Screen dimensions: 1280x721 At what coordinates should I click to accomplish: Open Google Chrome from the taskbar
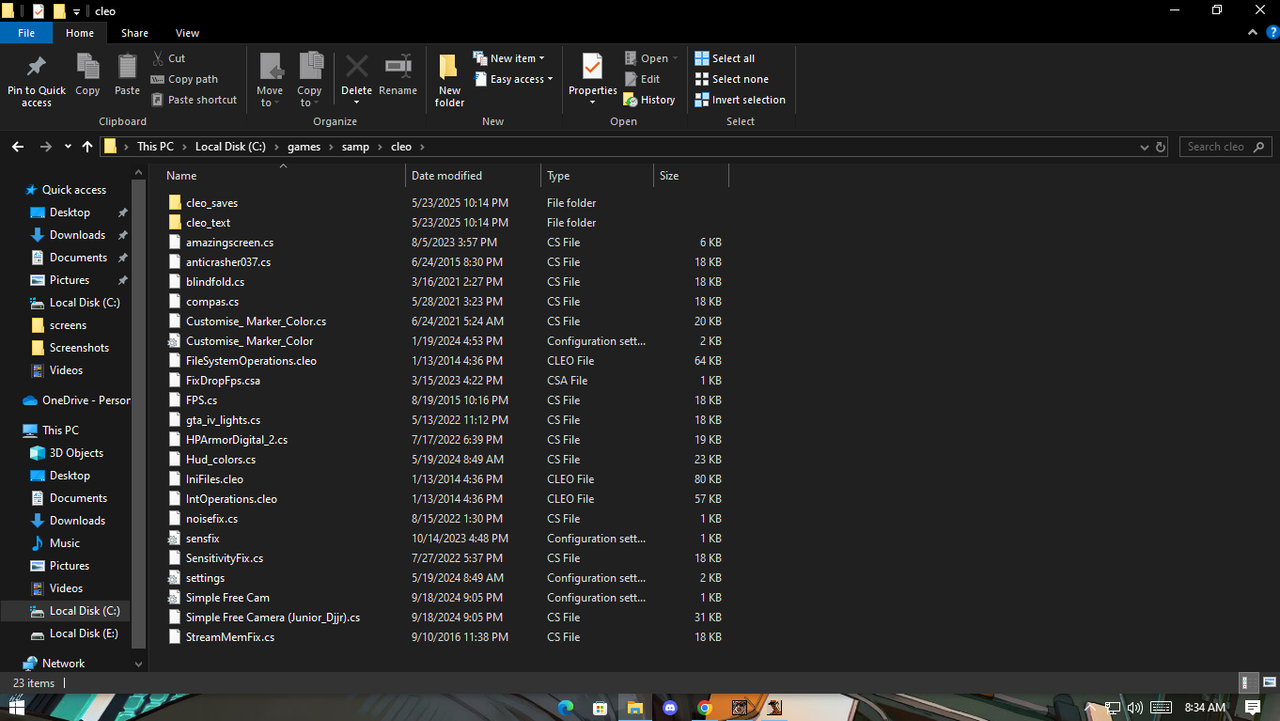(x=705, y=708)
